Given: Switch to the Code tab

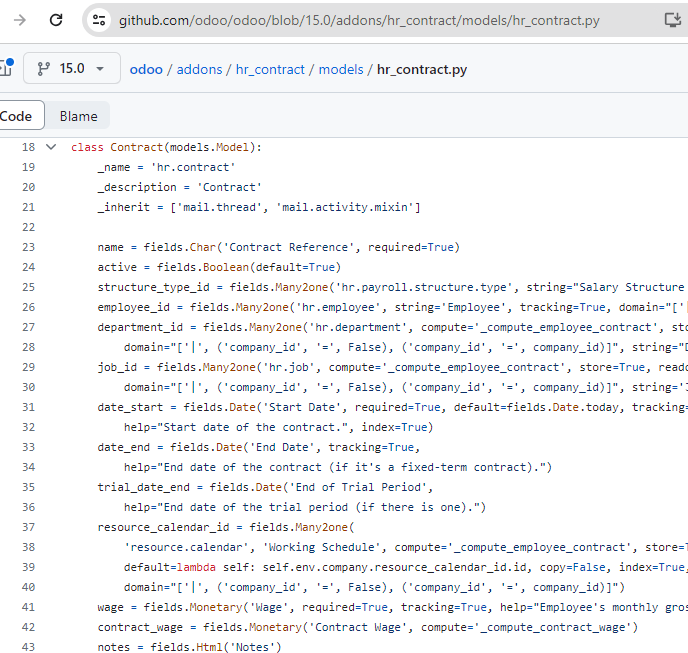Looking at the screenshot, I should click(18, 116).
